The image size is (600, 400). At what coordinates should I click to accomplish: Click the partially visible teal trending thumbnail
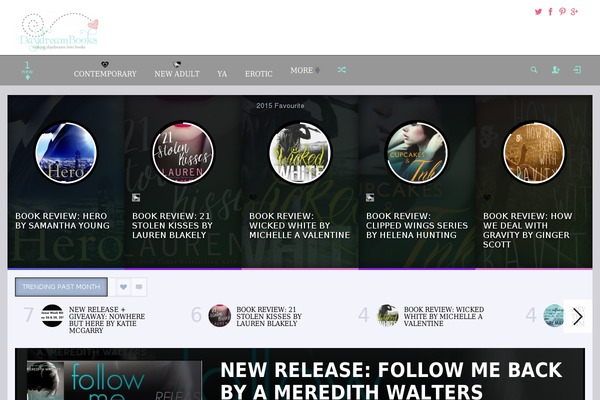click(554, 316)
